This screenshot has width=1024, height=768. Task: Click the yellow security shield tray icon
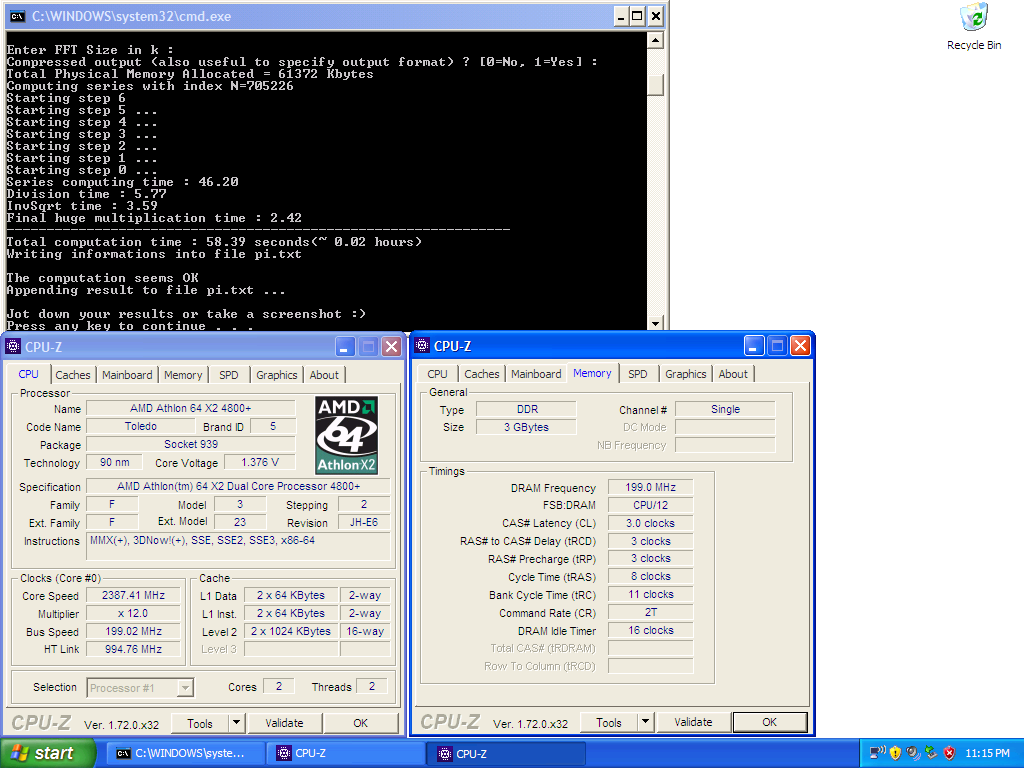coord(895,753)
